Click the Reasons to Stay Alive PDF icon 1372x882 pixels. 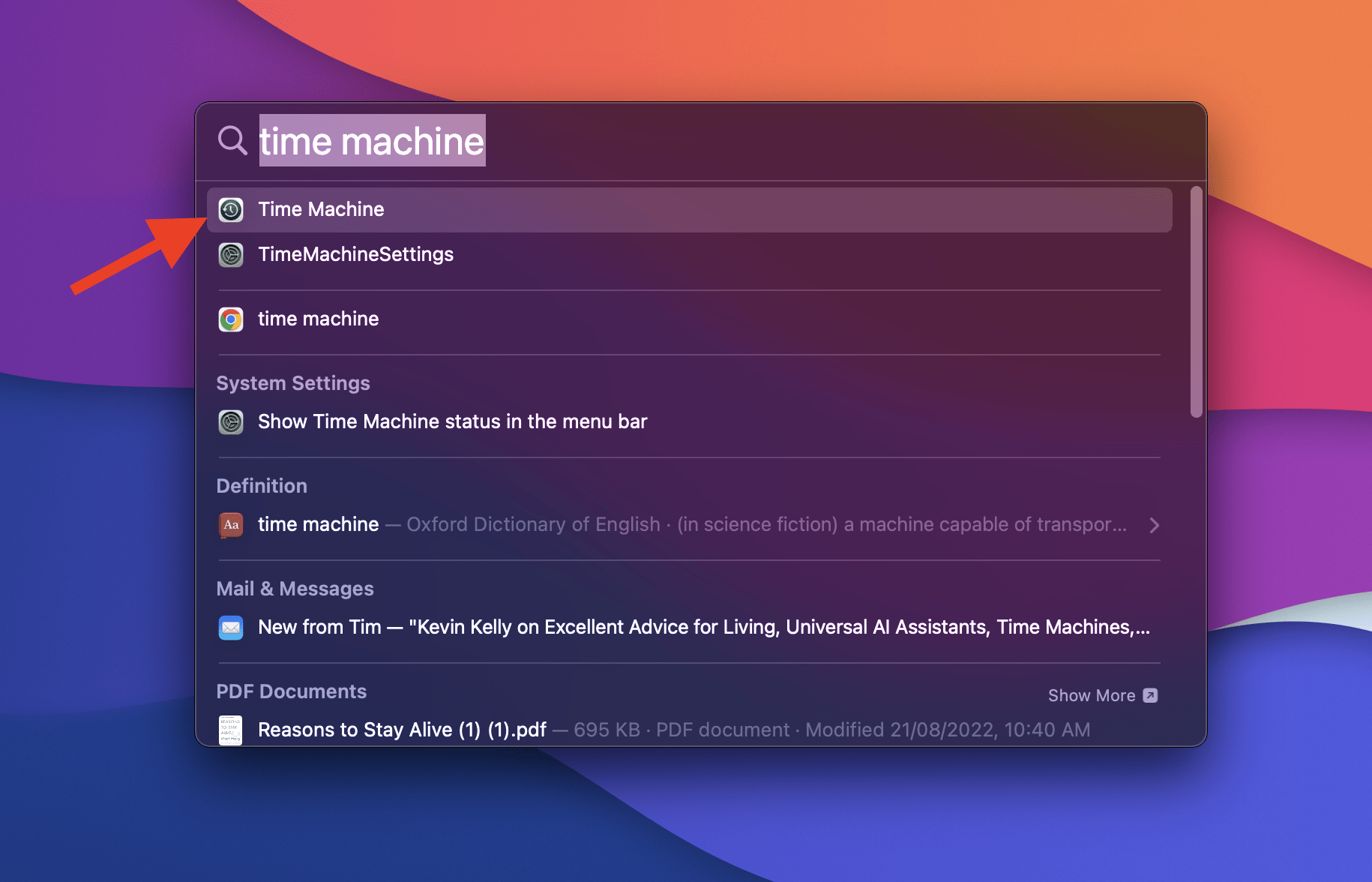pos(230,730)
